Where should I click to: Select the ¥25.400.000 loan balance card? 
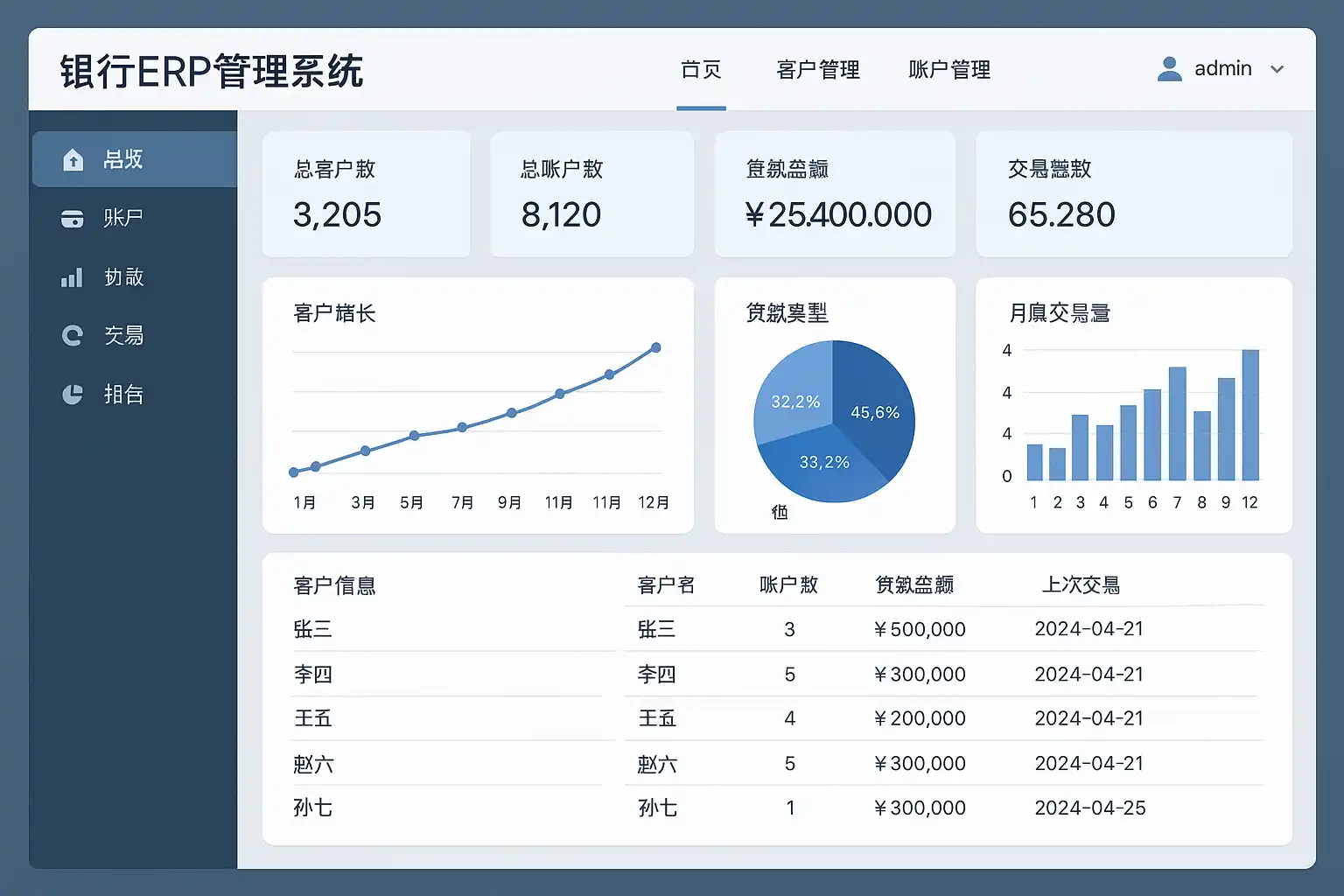point(835,194)
